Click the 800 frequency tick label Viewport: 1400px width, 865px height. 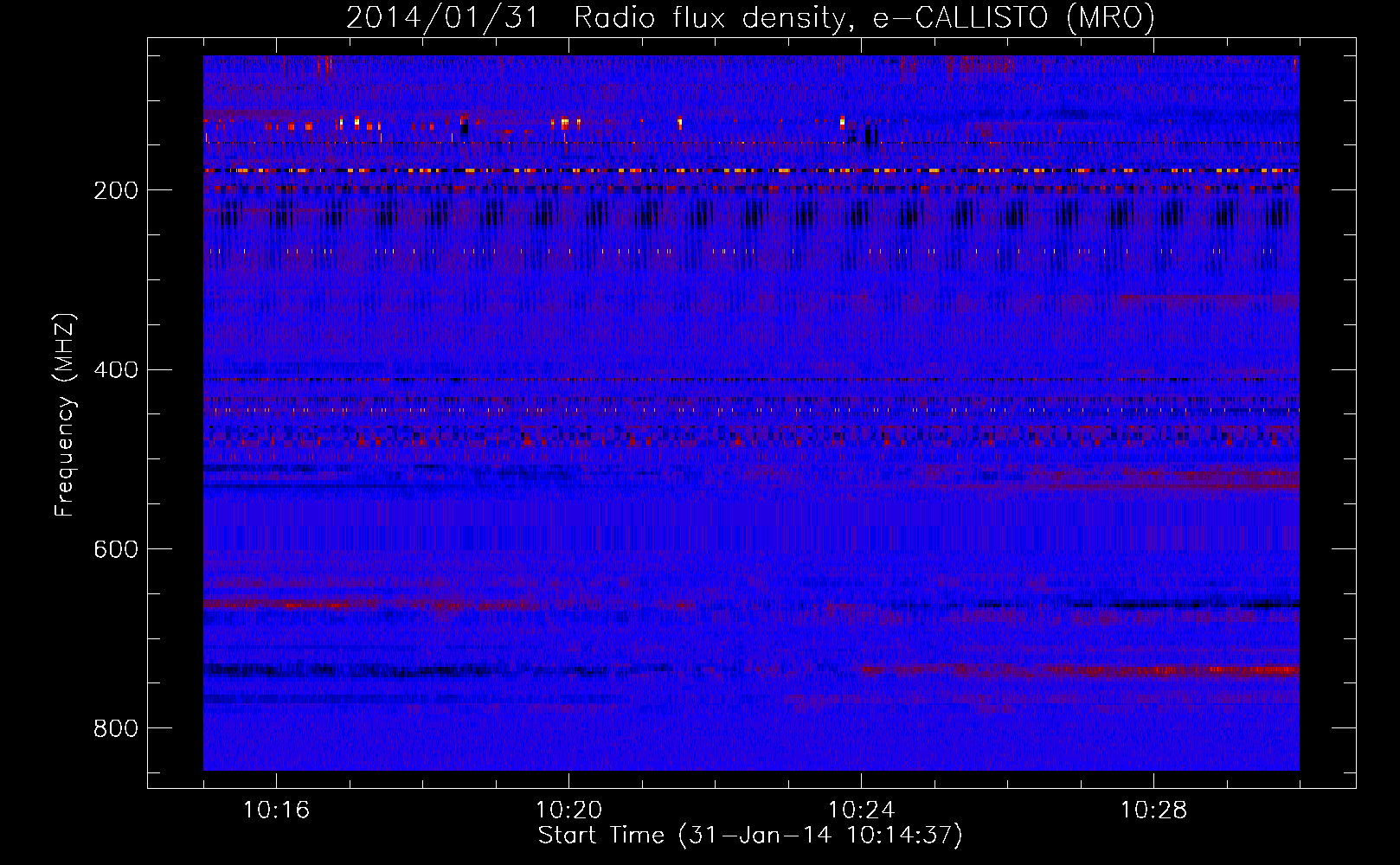[116, 728]
